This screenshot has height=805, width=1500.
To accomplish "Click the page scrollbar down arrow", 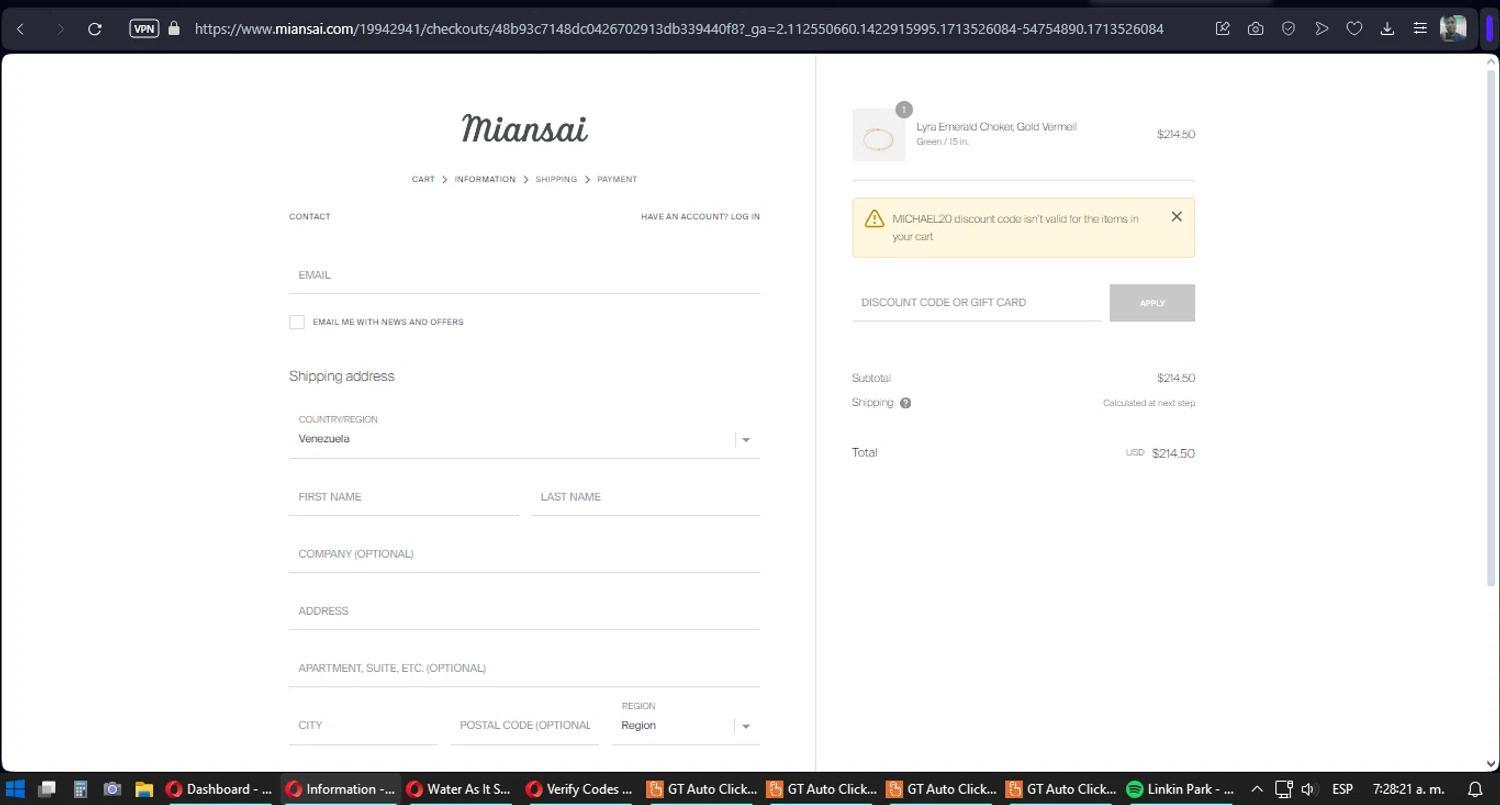I will click(x=1491, y=763).
